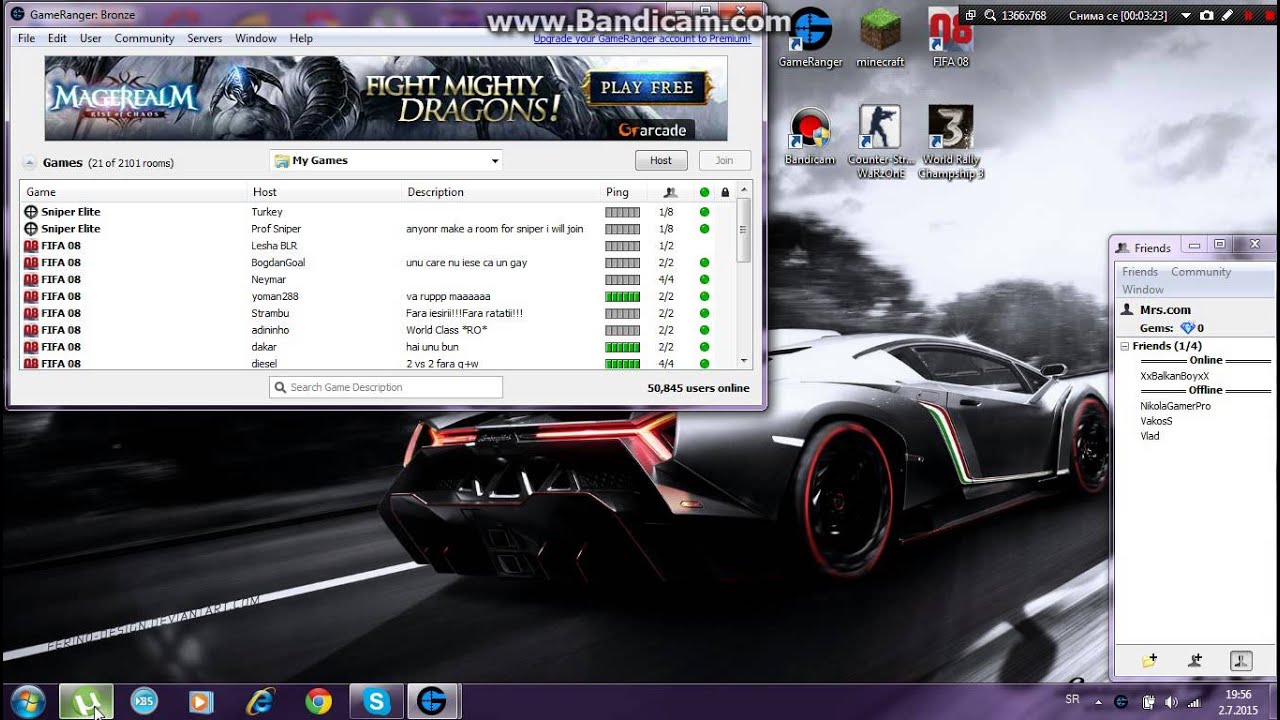Open the My Games dropdown
The height and width of the screenshot is (720, 1280).
pyautogui.click(x=385, y=160)
